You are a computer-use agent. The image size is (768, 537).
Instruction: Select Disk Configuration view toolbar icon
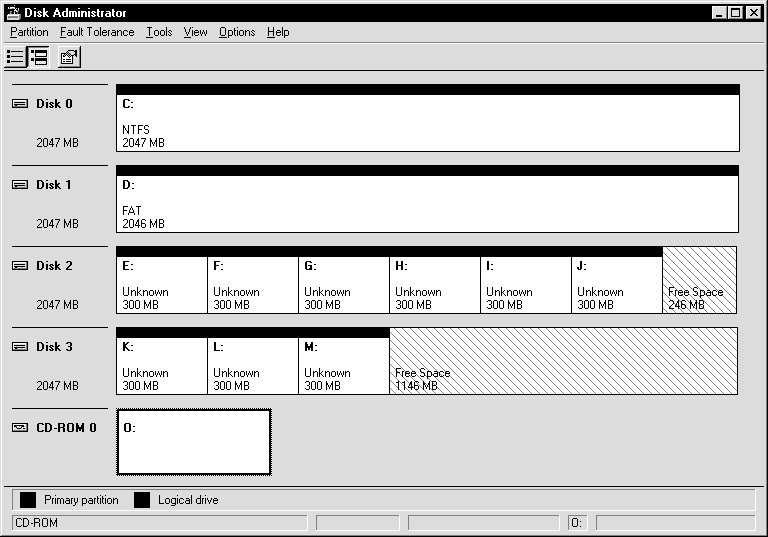coord(39,57)
